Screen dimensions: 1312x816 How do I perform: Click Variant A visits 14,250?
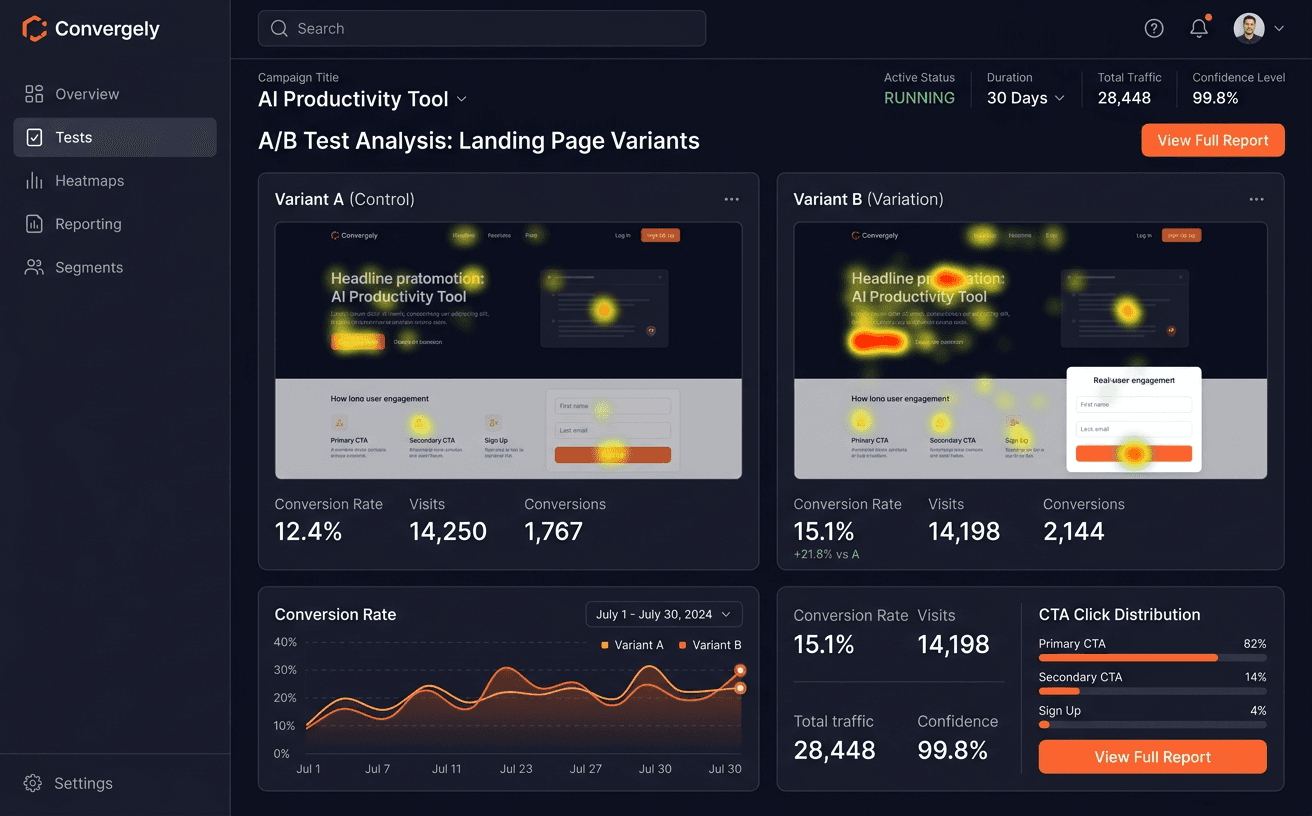[448, 531]
